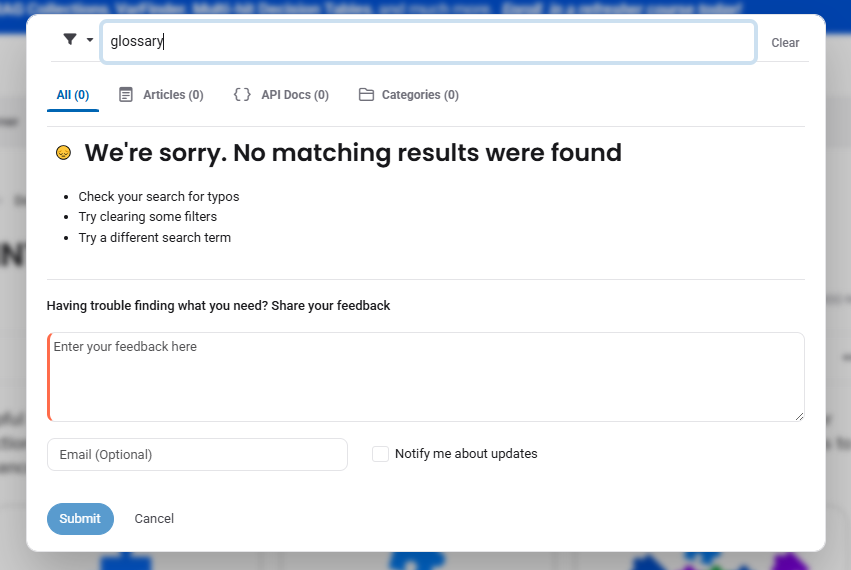Click the No matching results heading
The image size is (851, 570).
(353, 153)
